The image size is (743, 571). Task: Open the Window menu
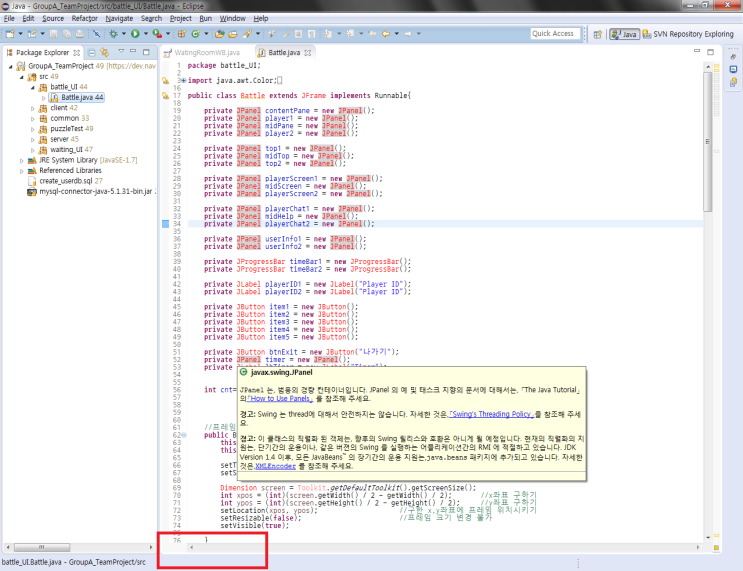click(232, 18)
